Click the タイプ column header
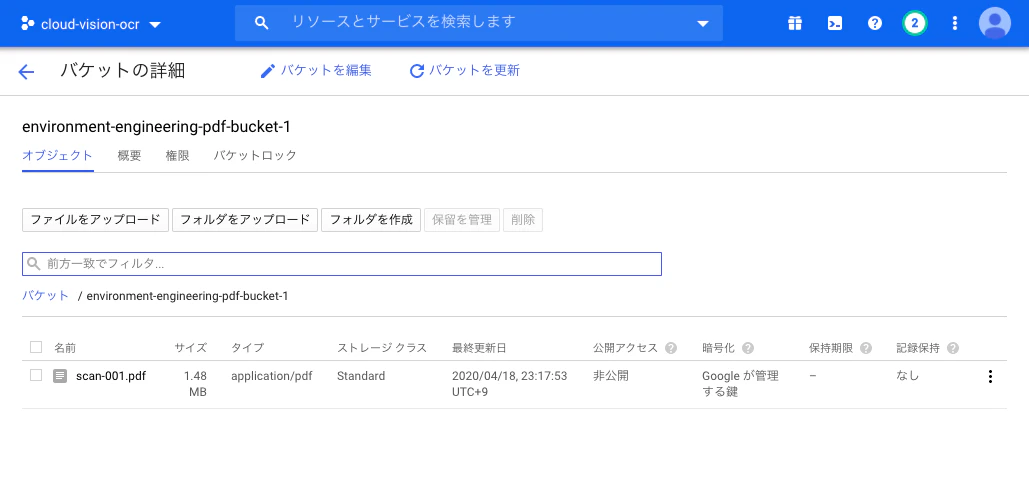 click(x=247, y=348)
